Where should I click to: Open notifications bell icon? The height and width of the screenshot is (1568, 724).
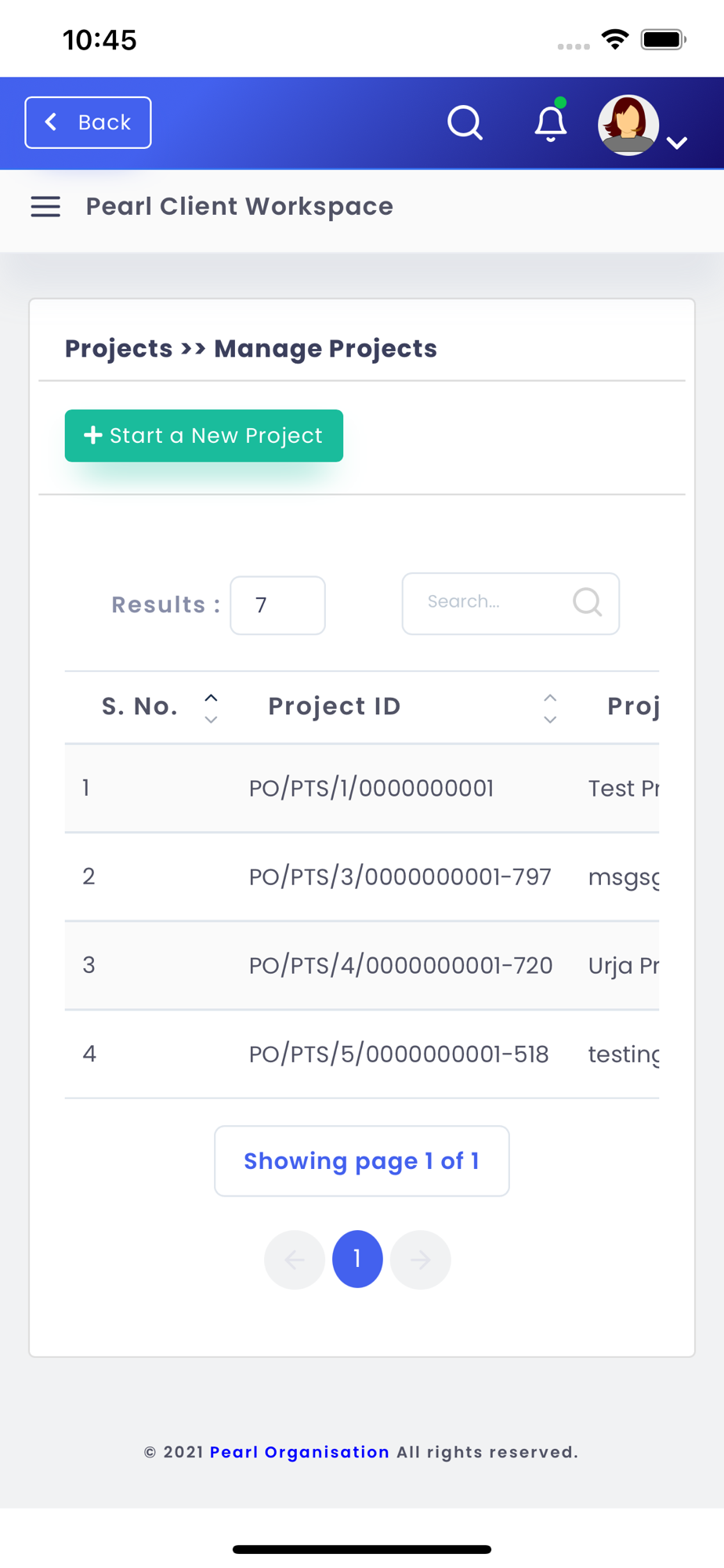[x=551, y=124]
